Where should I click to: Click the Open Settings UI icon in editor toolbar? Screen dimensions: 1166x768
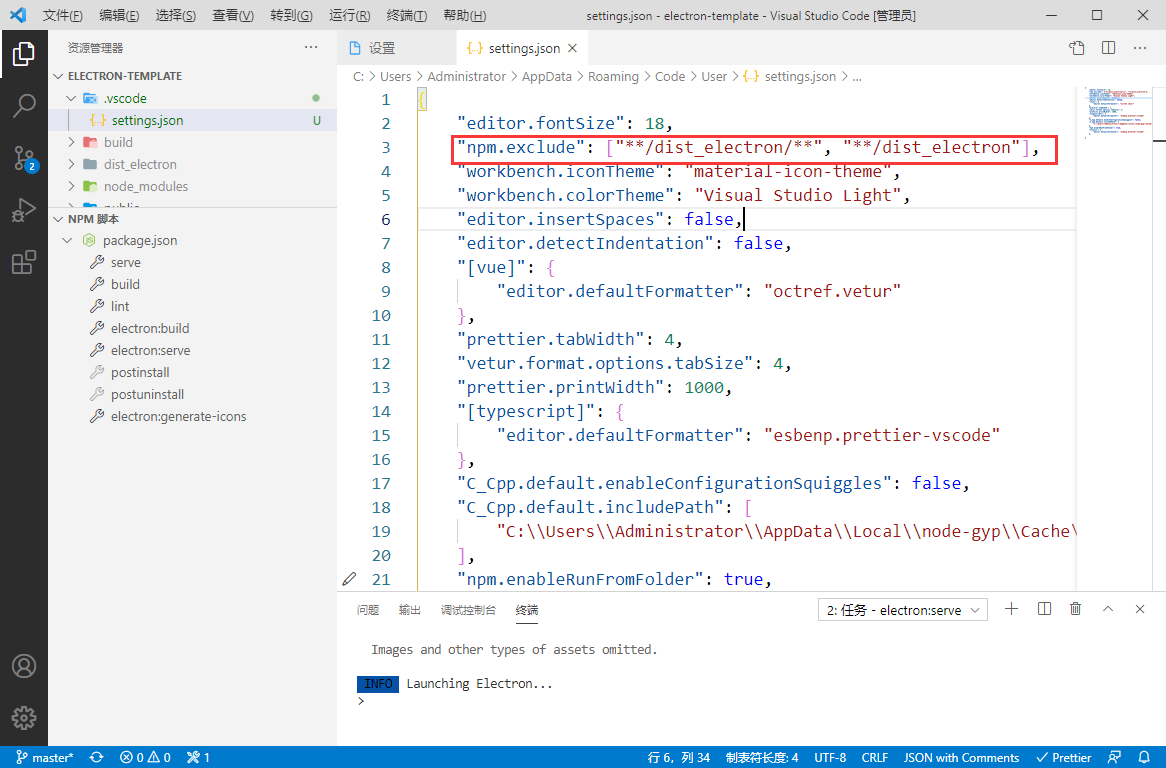(1077, 48)
